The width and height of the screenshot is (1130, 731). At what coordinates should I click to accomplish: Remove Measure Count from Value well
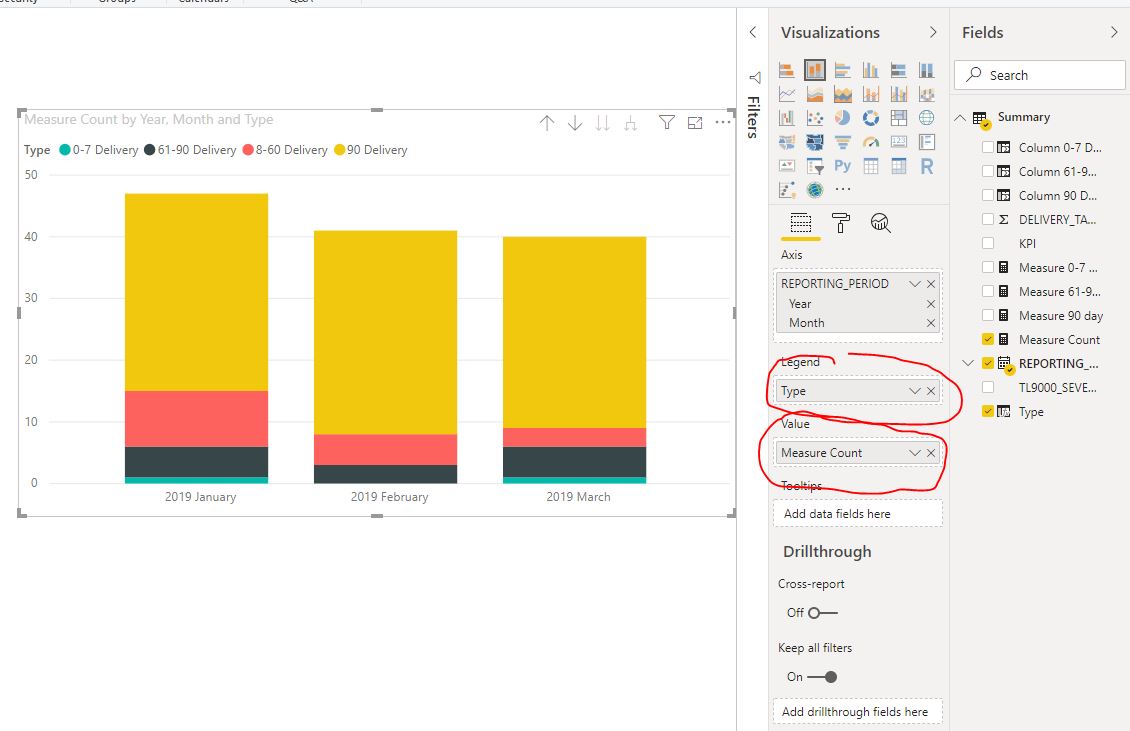coord(931,453)
